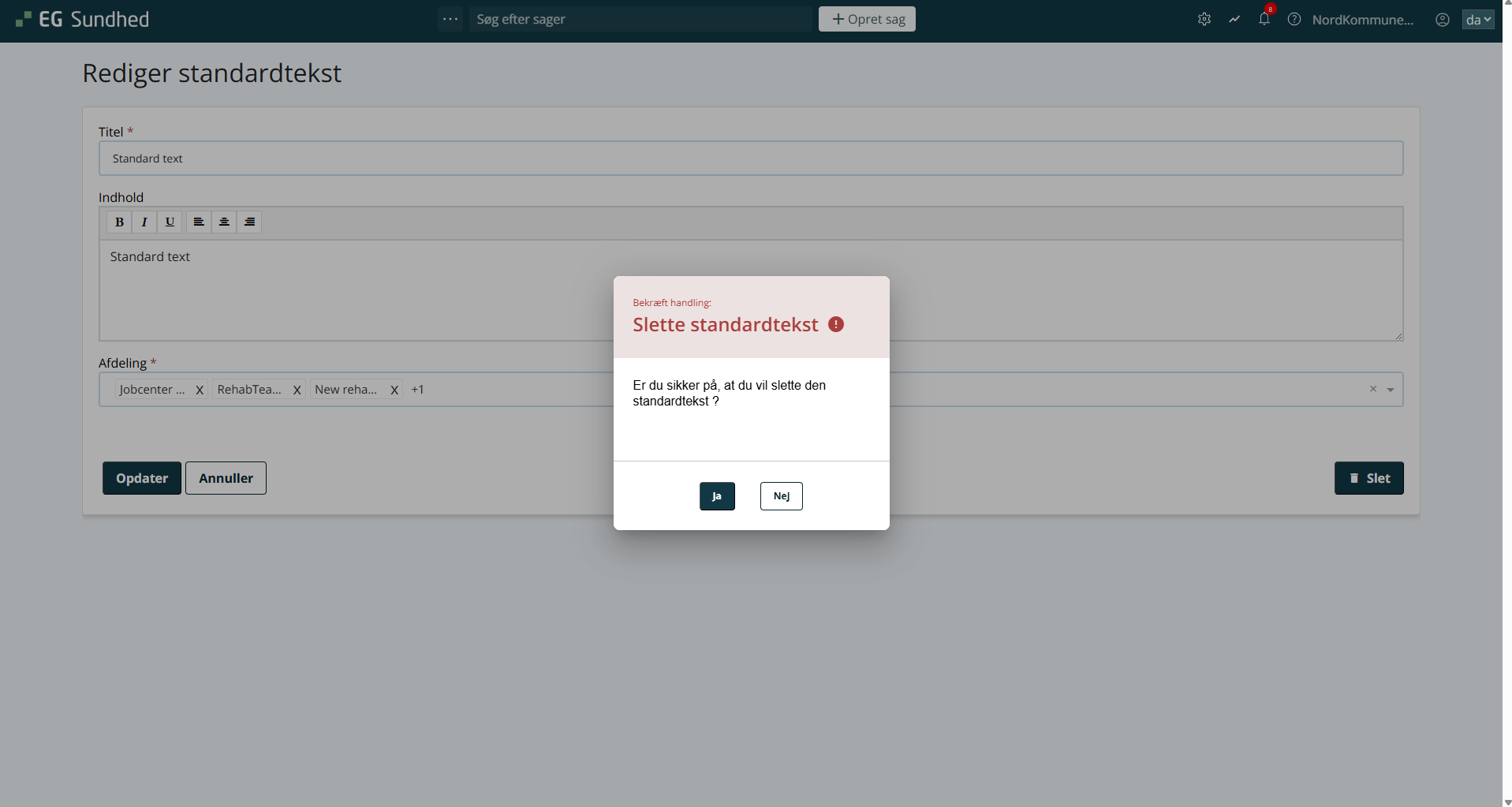Align text left in editor toolbar
Screen dimensions: 1512x807
(x=199, y=222)
